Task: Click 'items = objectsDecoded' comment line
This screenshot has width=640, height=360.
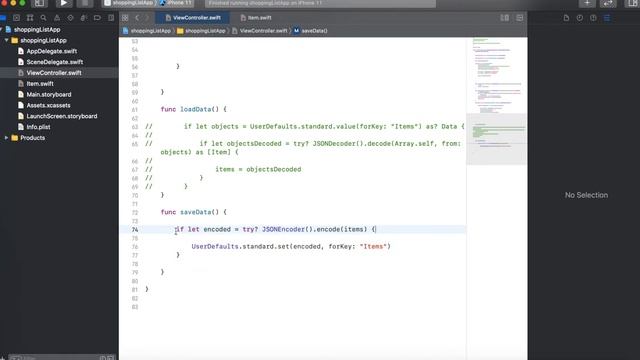Action: (x=258, y=169)
